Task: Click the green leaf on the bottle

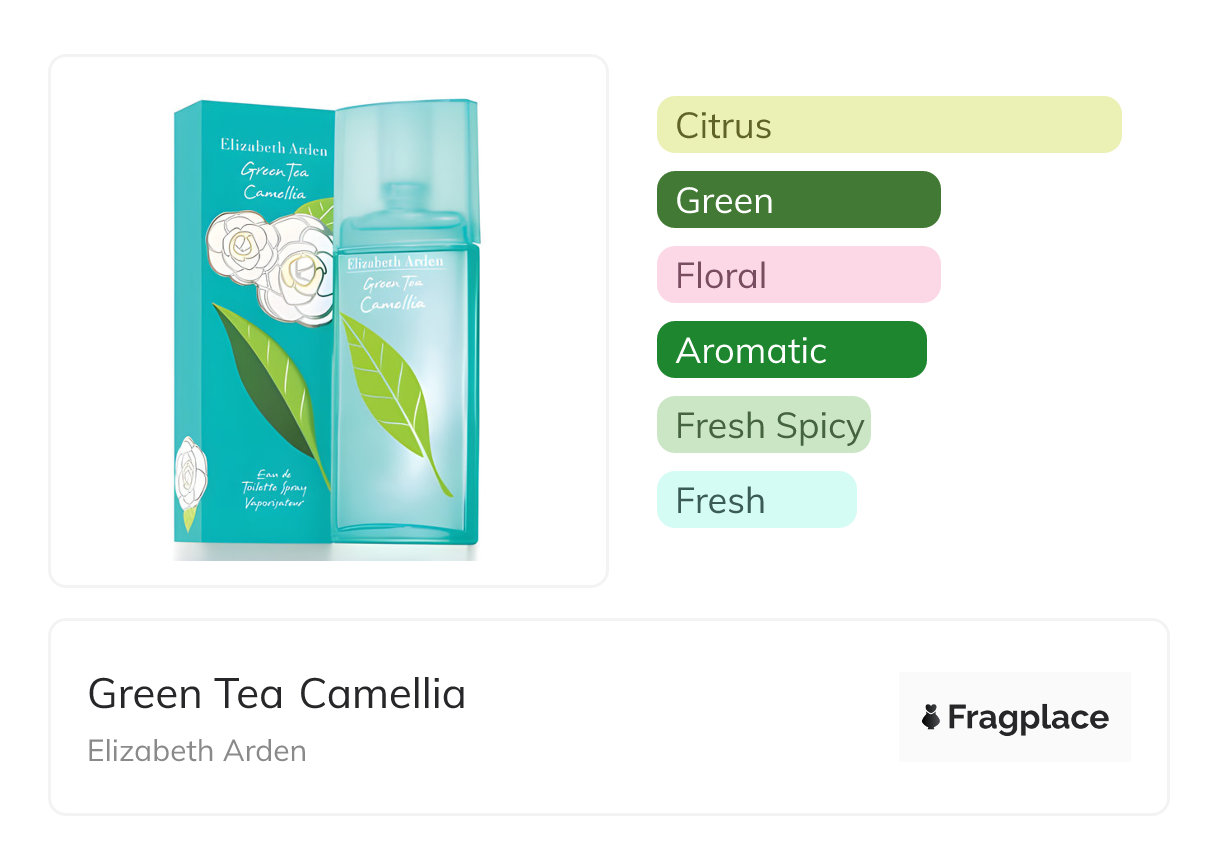Action: [395, 392]
